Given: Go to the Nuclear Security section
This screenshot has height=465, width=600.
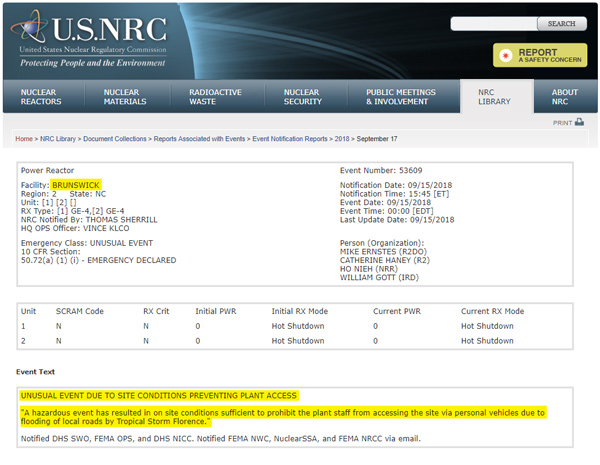Looking at the screenshot, I should pyautogui.click(x=303, y=97).
